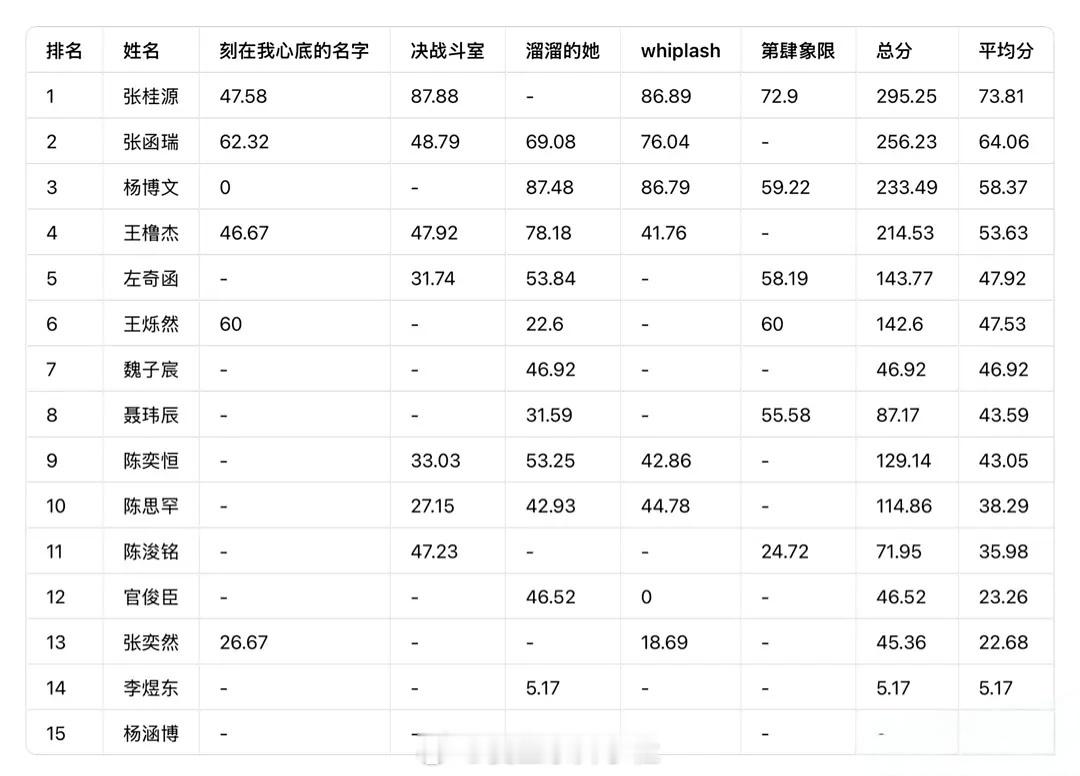Select the value 55.58
Screen dimensions: 1080x776
click(x=786, y=415)
